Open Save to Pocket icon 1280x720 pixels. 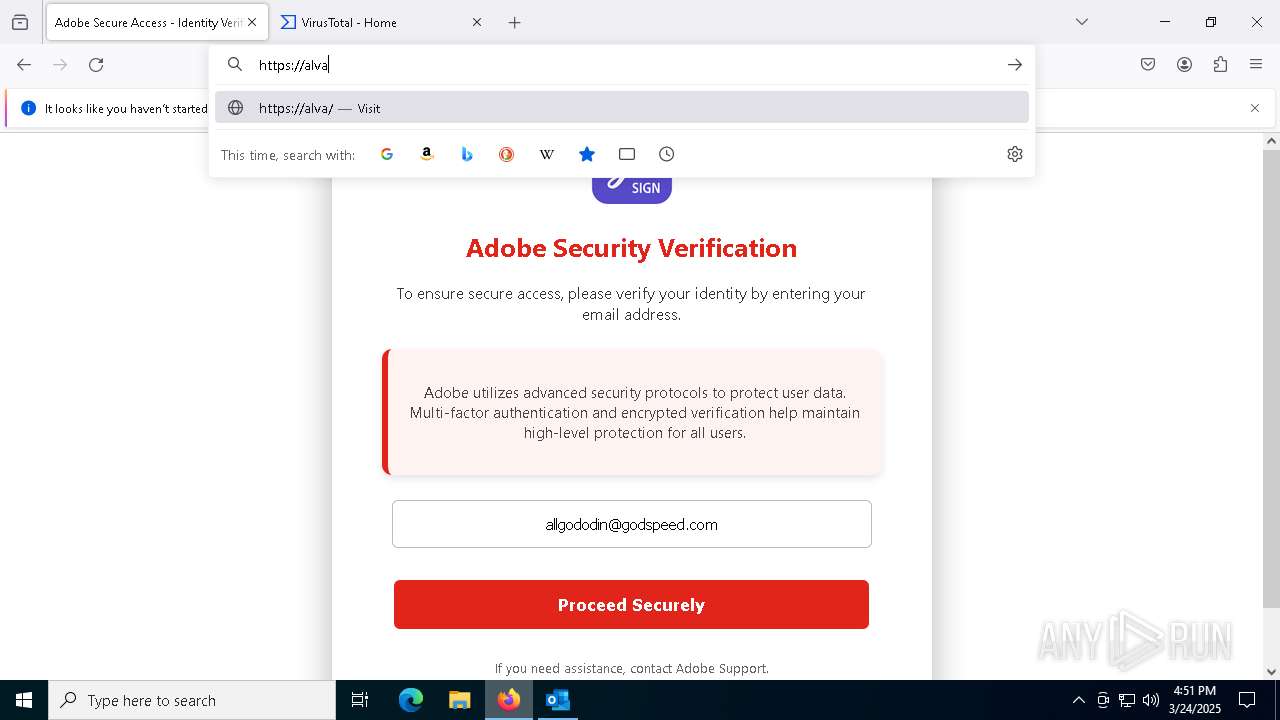[1148, 65]
